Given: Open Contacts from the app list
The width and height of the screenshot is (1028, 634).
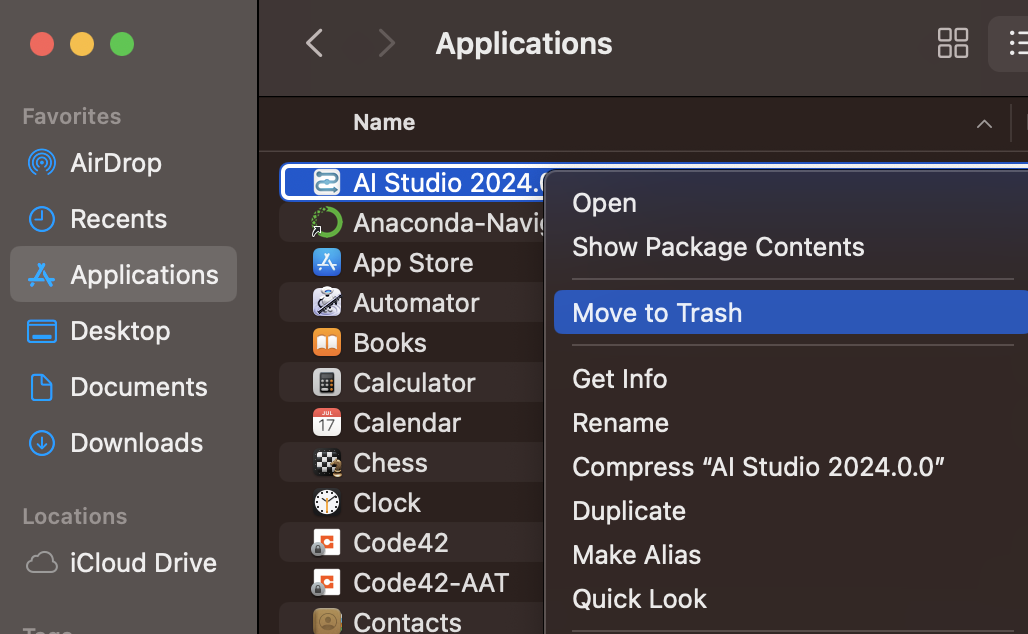Looking at the screenshot, I should click(x=405, y=620).
